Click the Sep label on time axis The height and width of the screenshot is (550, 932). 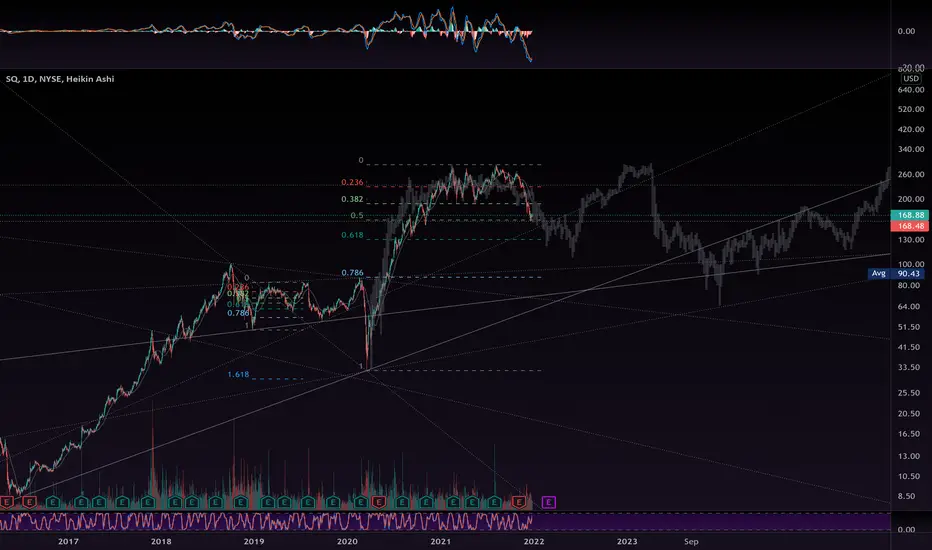tap(691, 542)
